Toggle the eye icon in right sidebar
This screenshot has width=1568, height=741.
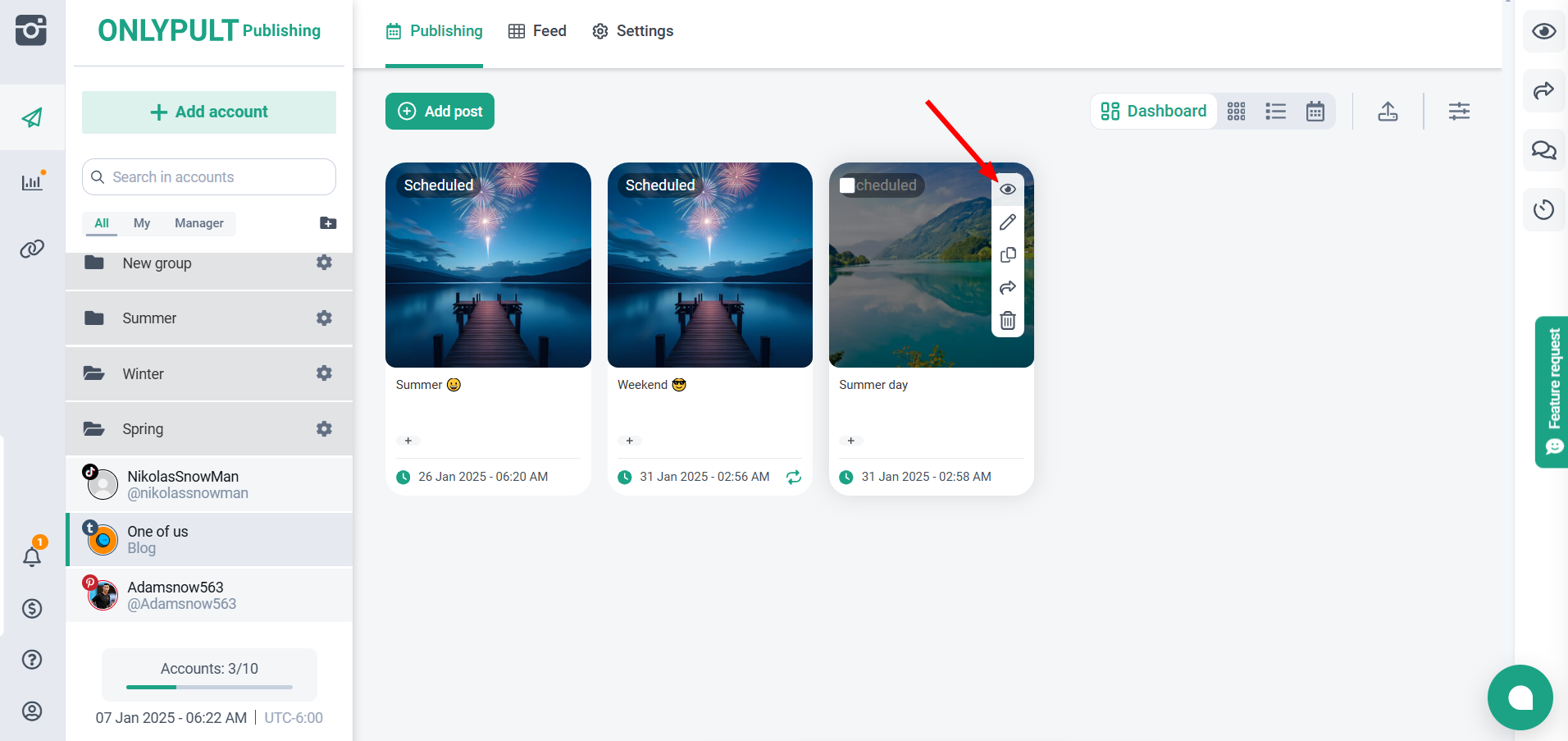pyautogui.click(x=1543, y=31)
